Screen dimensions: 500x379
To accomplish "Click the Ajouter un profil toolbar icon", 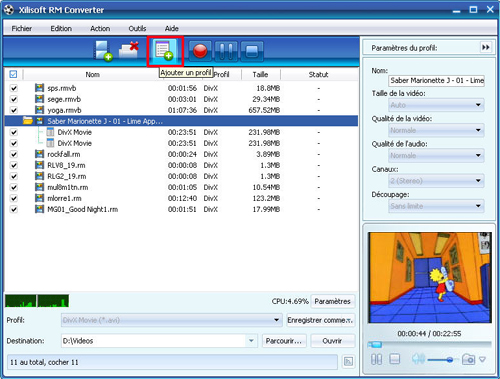I will tap(165, 51).
